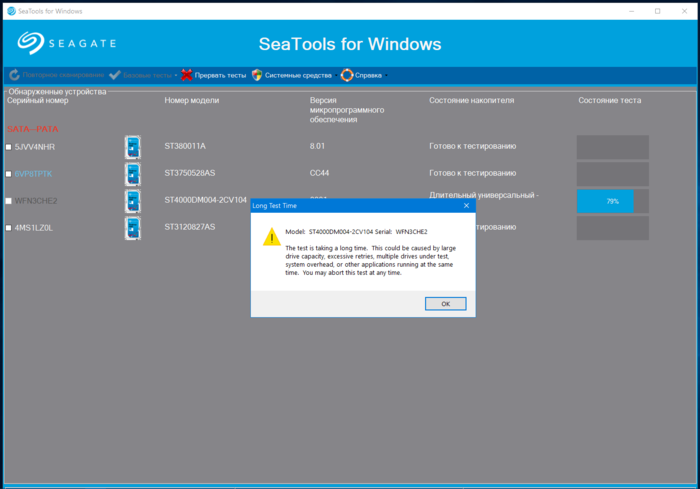Select drive icon for ST4000DM004-2CV104
Image resolution: width=700 pixels, height=489 pixels.
tap(133, 201)
